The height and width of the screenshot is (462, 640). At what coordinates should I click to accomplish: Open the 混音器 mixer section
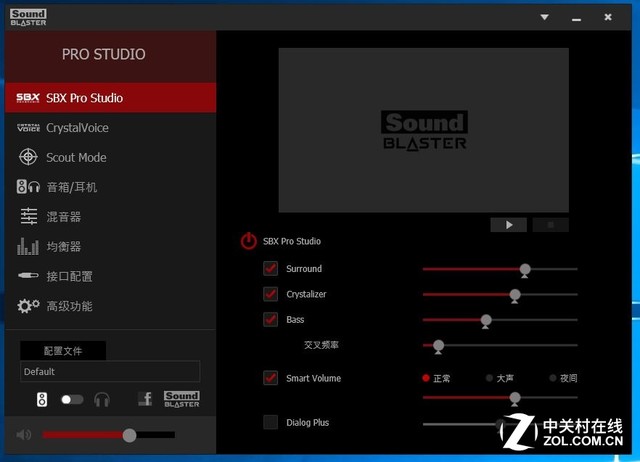pyautogui.click(x=111, y=217)
